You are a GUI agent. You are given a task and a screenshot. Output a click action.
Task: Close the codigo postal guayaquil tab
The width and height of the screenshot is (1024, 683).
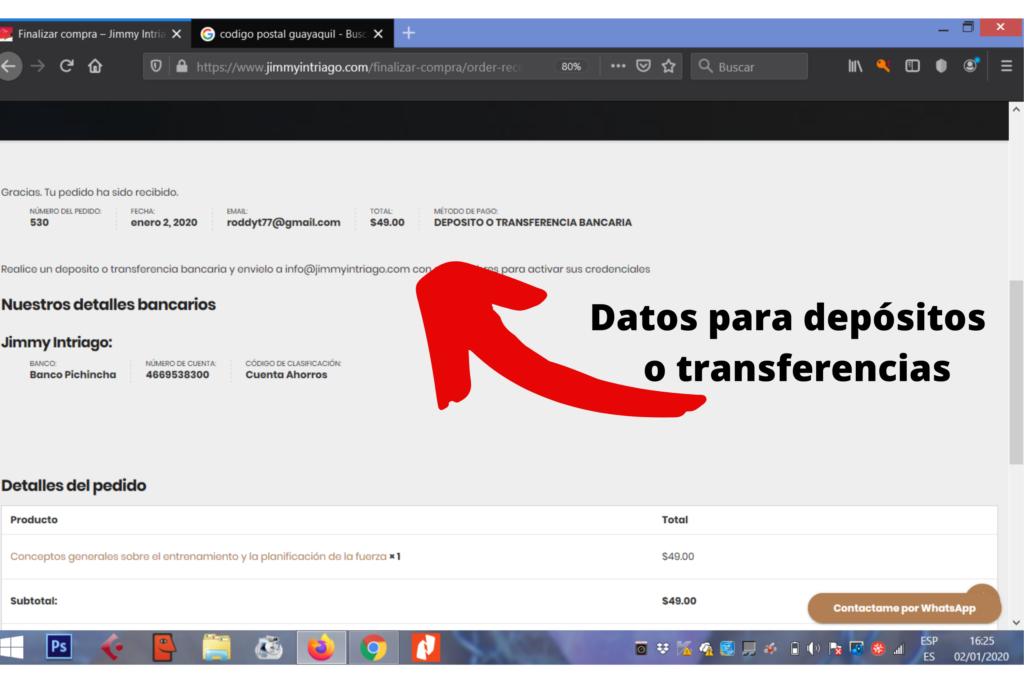point(378,34)
